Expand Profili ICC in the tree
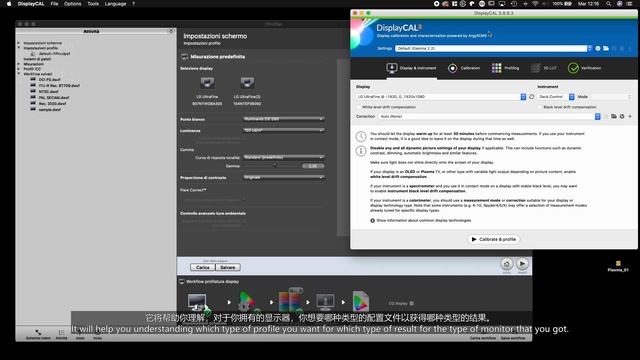Screen dimensions: 640x360 [x=19, y=69]
